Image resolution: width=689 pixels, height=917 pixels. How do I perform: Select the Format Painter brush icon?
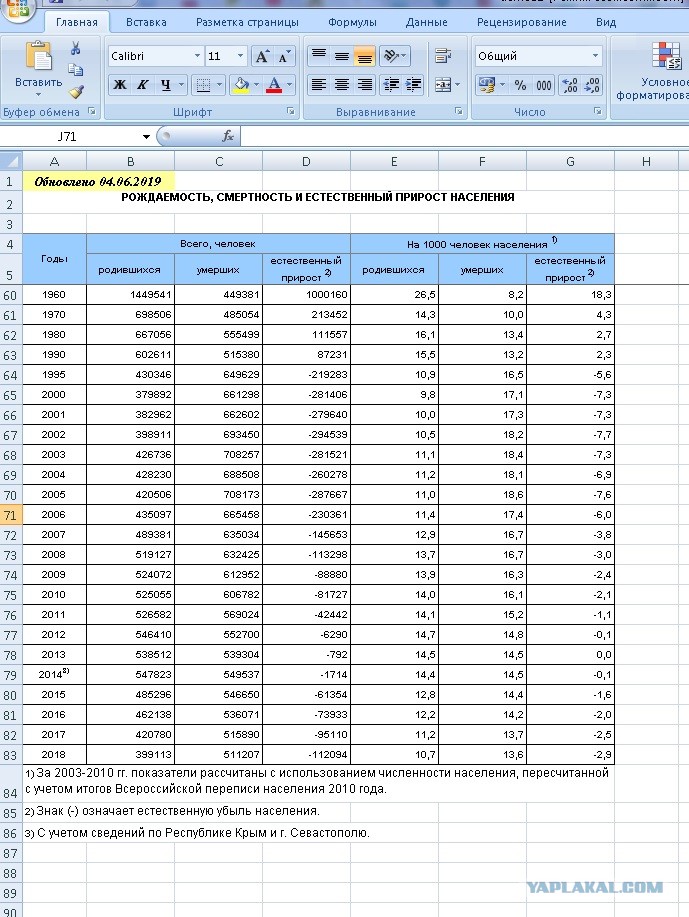click(76, 92)
